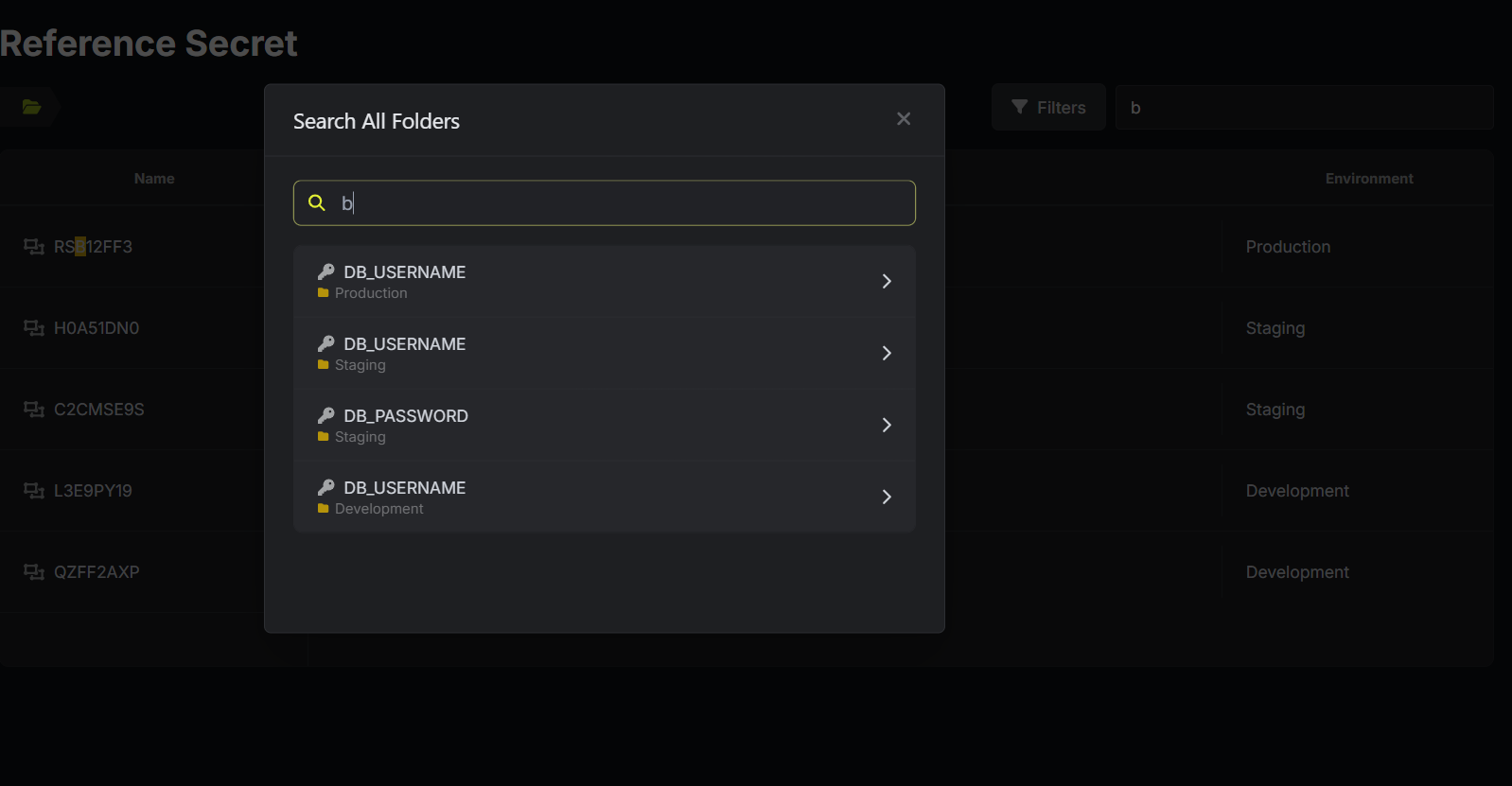This screenshot has width=1512, height=786.
Task: Click the folder icon next to the Development label
Action: (324, 509)
